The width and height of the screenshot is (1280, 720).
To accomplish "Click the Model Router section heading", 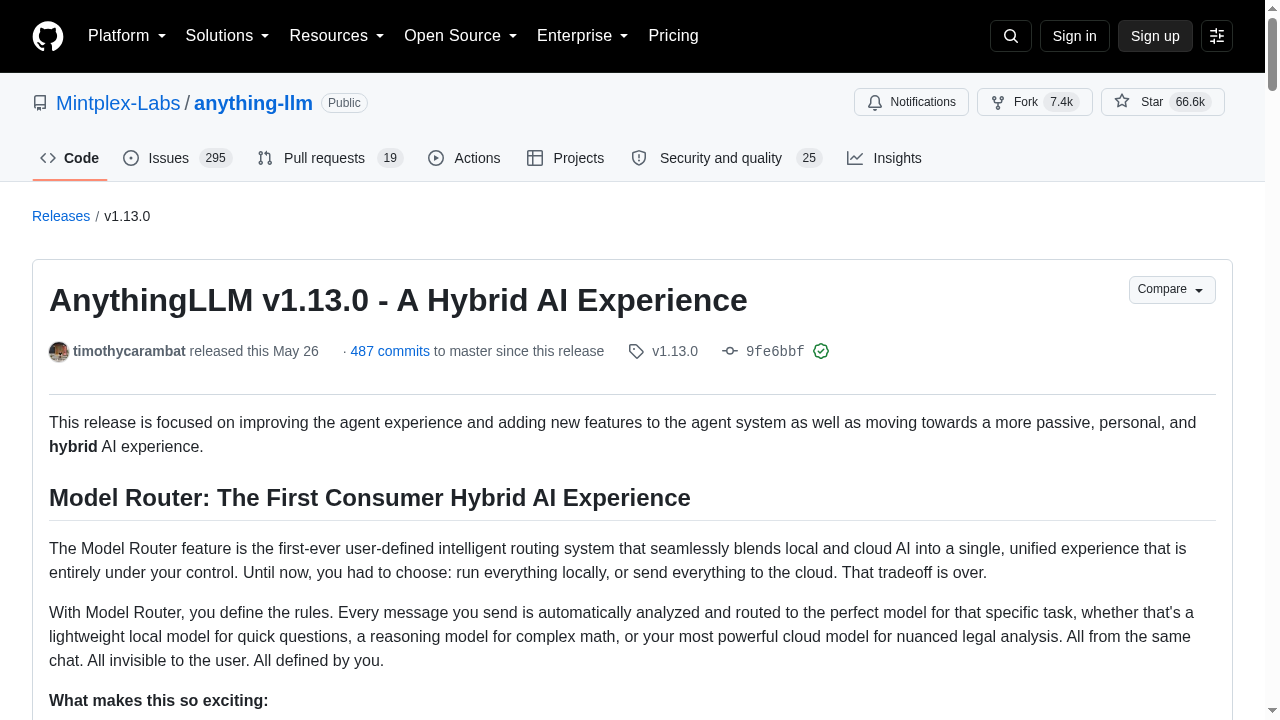I will (370, 498).
